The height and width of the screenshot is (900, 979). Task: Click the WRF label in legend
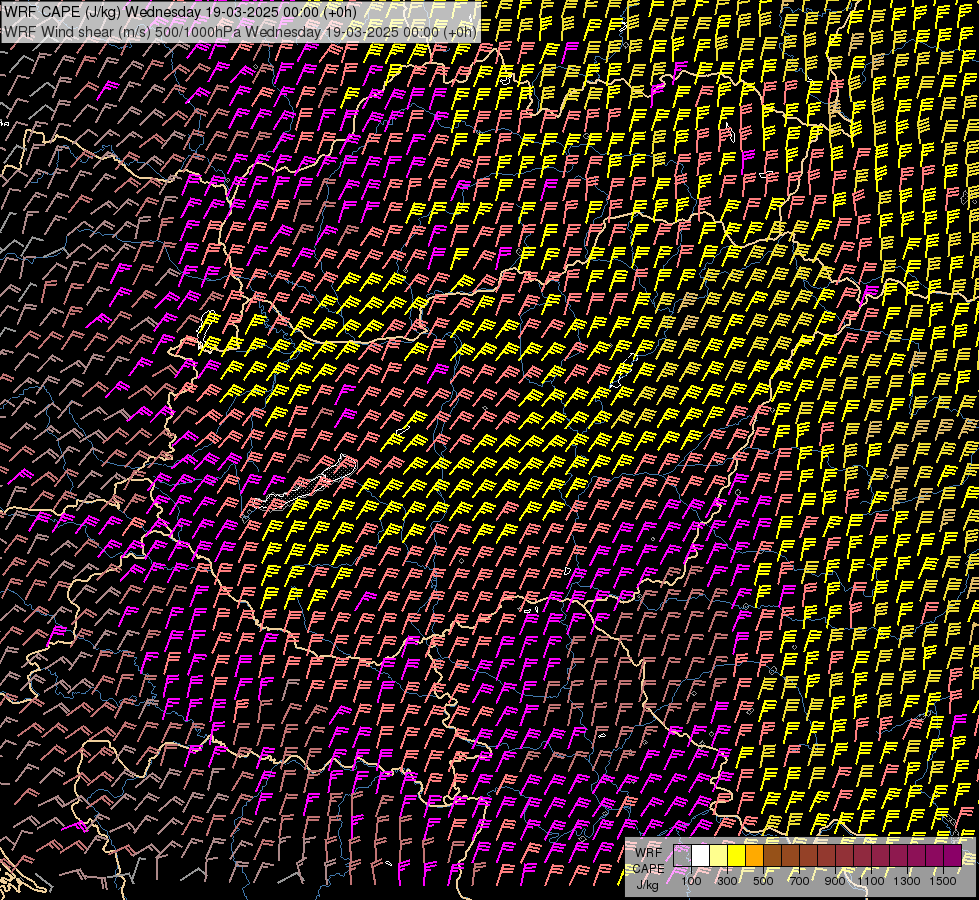pos(649,853)
